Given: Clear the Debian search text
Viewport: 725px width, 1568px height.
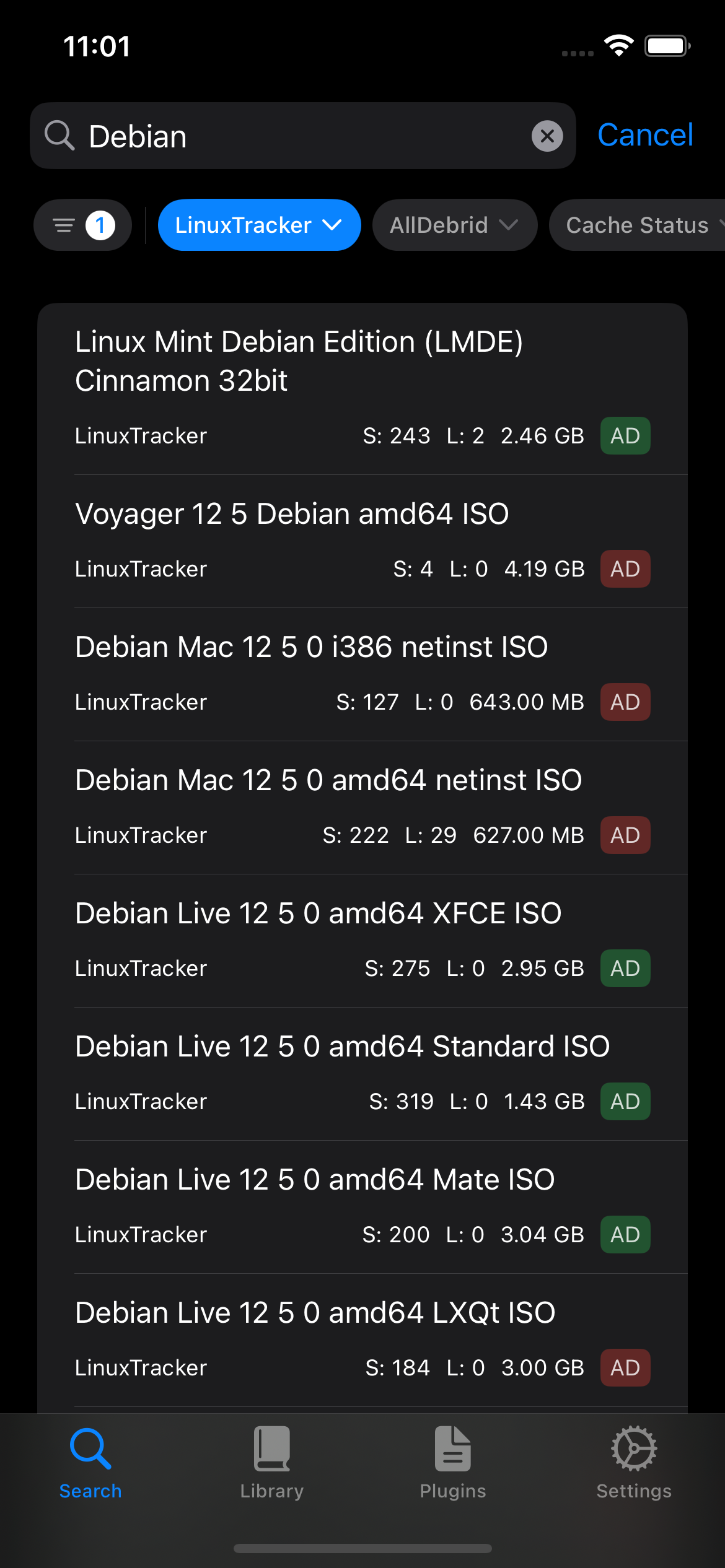Looking at the screenshot, I should [547, 136].
